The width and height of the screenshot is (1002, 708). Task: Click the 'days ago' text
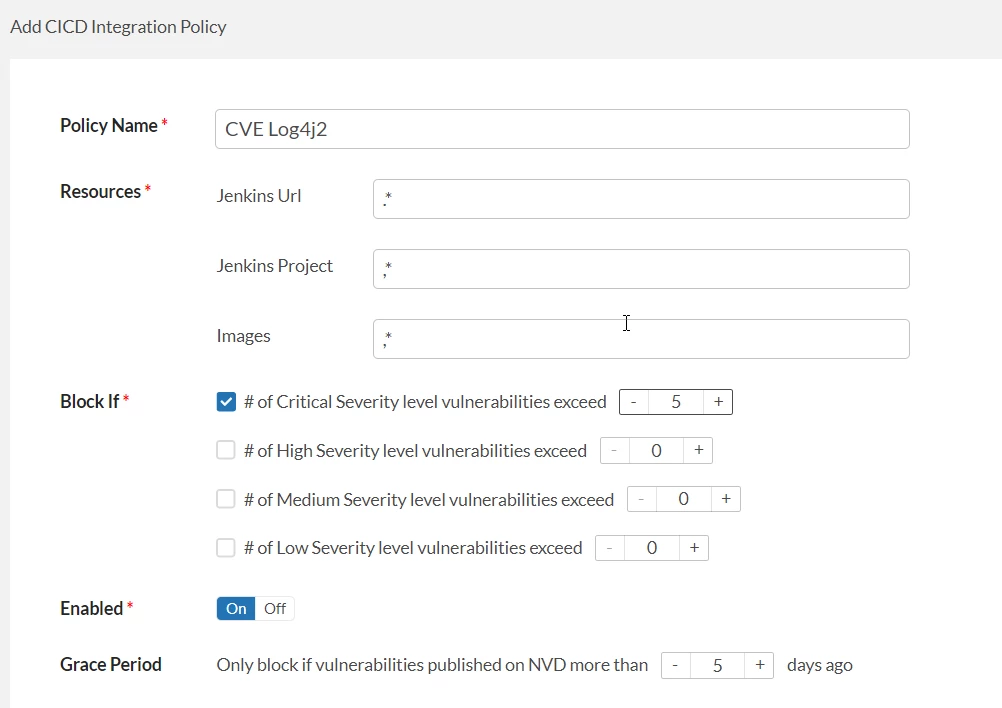pos(820,665)
